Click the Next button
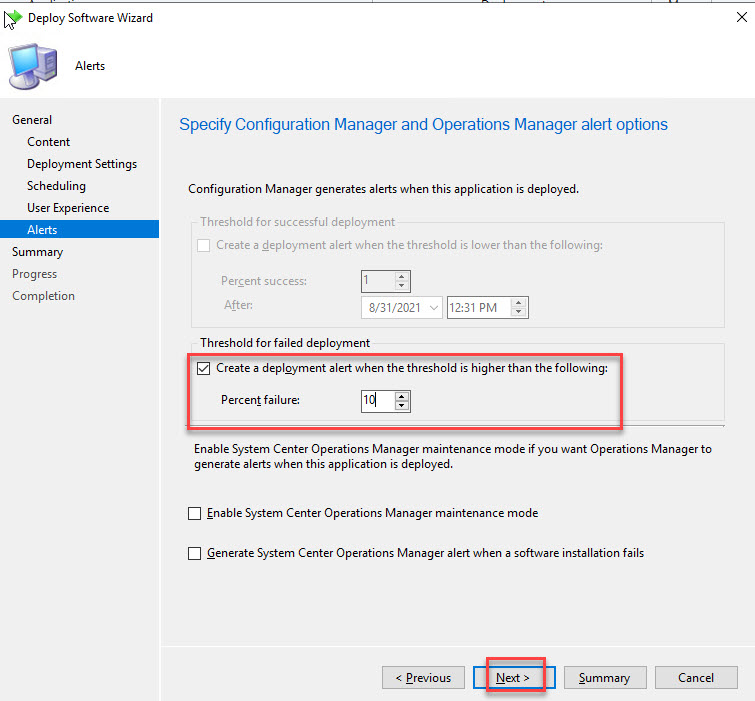755x701 pixels. pos(514,677)
